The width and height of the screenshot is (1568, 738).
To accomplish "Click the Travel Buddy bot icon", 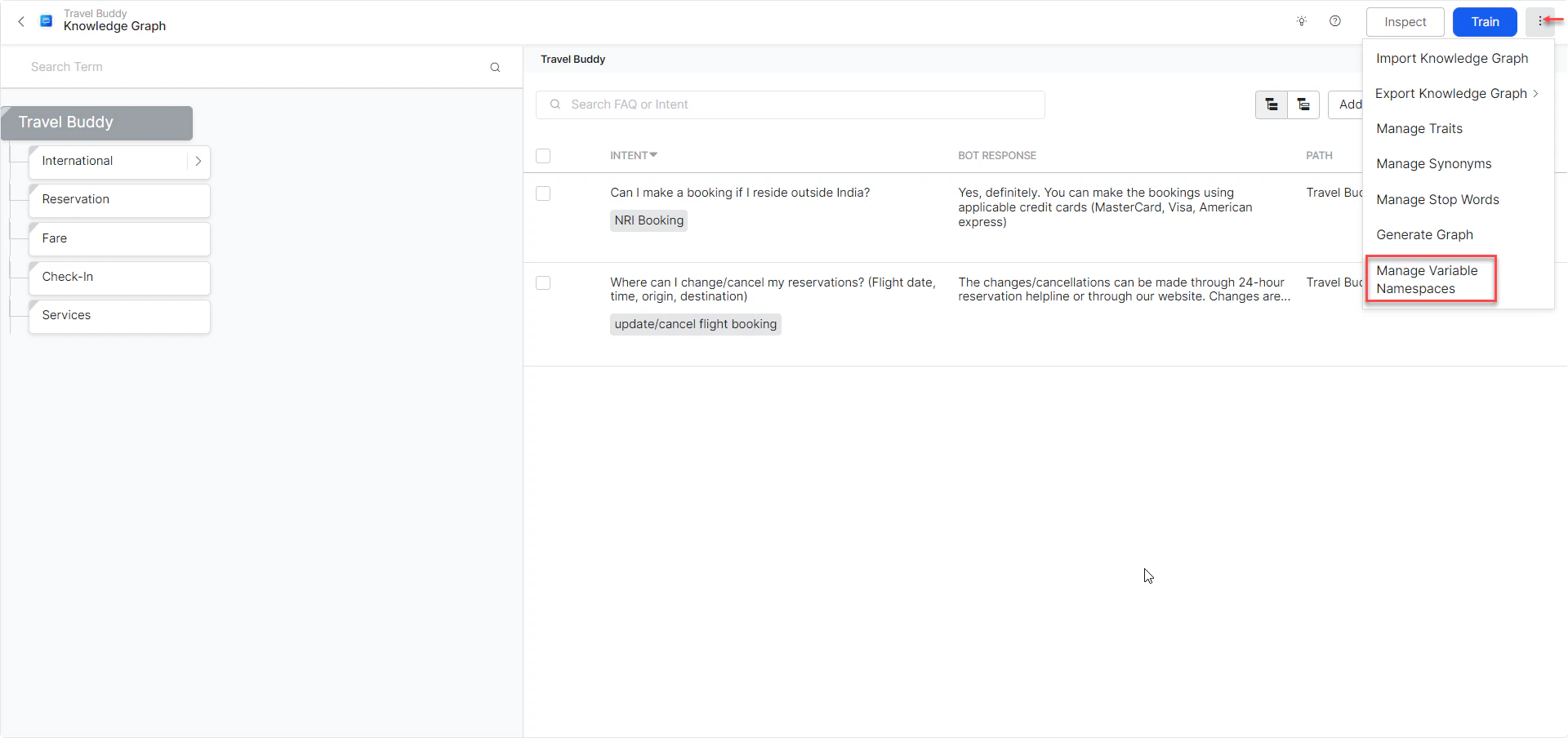I will (47, 20).
